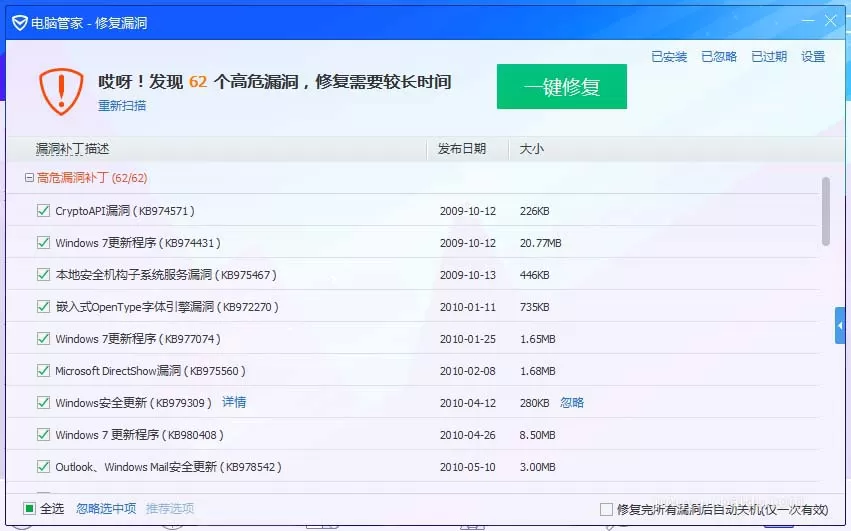This screenshot has width=851, height=531.
Task: Toggle the 全选 select-all checkbox
Action: pyautogui.click(x=29, y=509)
